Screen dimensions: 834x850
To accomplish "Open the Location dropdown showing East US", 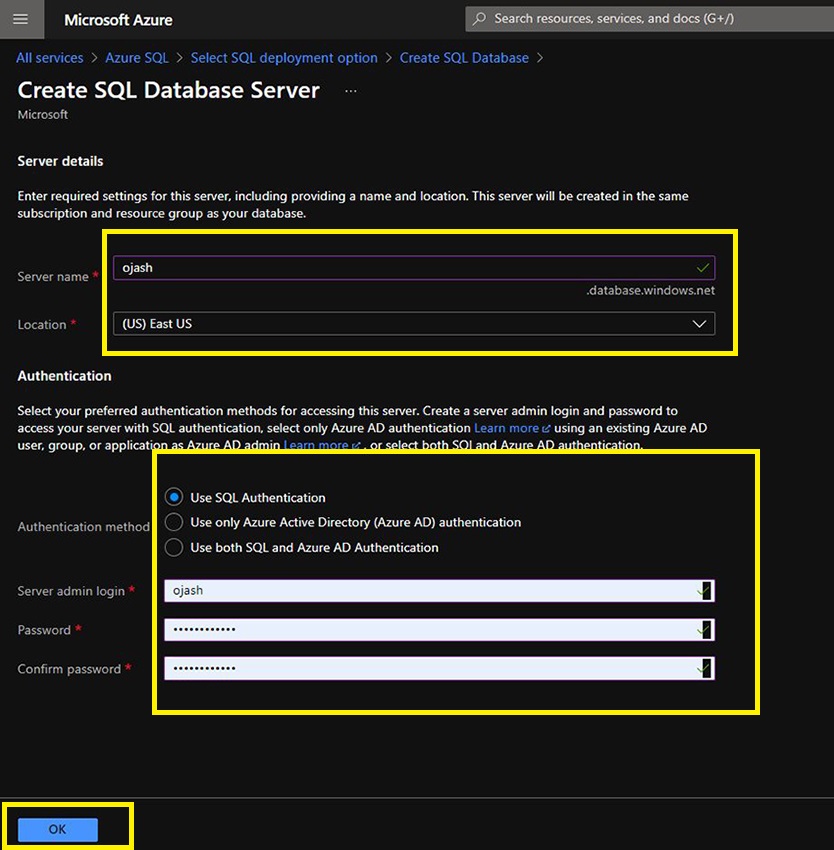I will point(414,324).
